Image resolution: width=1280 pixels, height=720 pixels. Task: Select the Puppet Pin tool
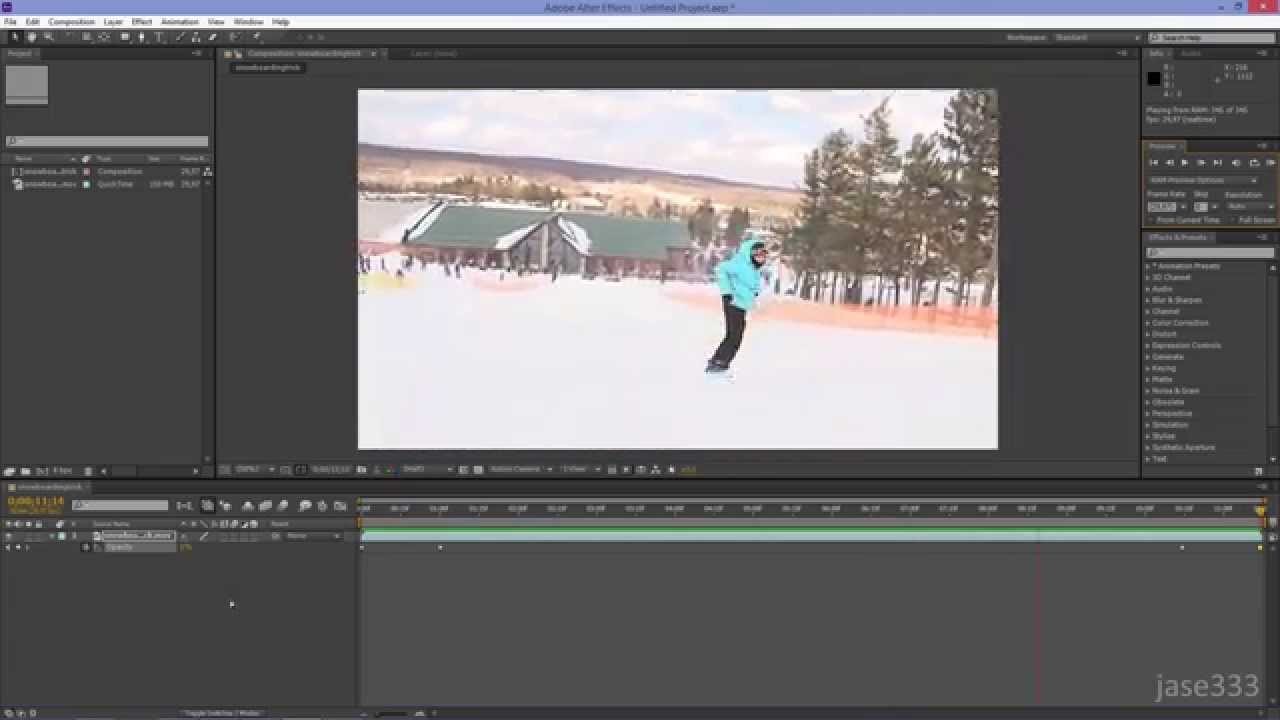255,37
